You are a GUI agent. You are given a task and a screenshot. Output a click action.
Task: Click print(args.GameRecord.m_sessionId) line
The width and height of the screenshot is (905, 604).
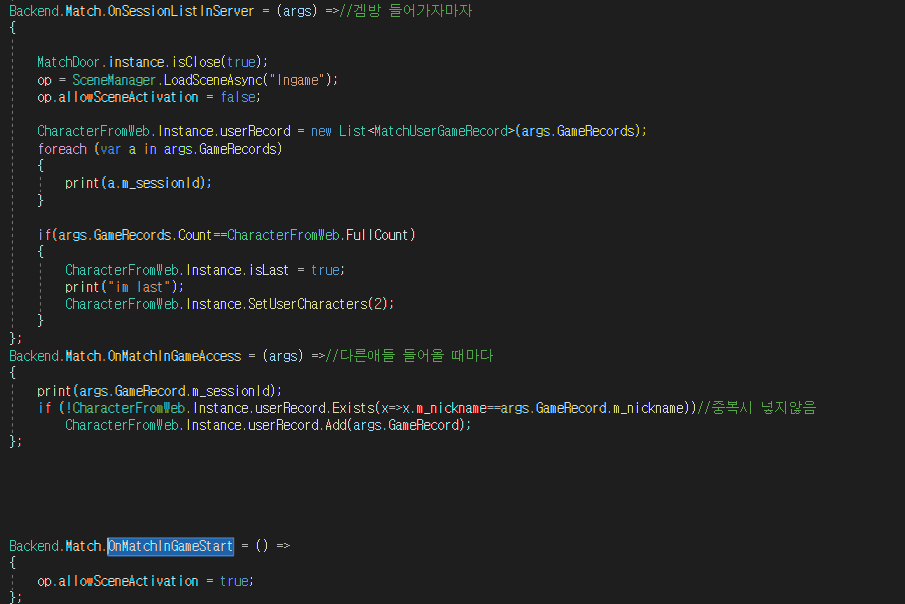coord(159,391)
